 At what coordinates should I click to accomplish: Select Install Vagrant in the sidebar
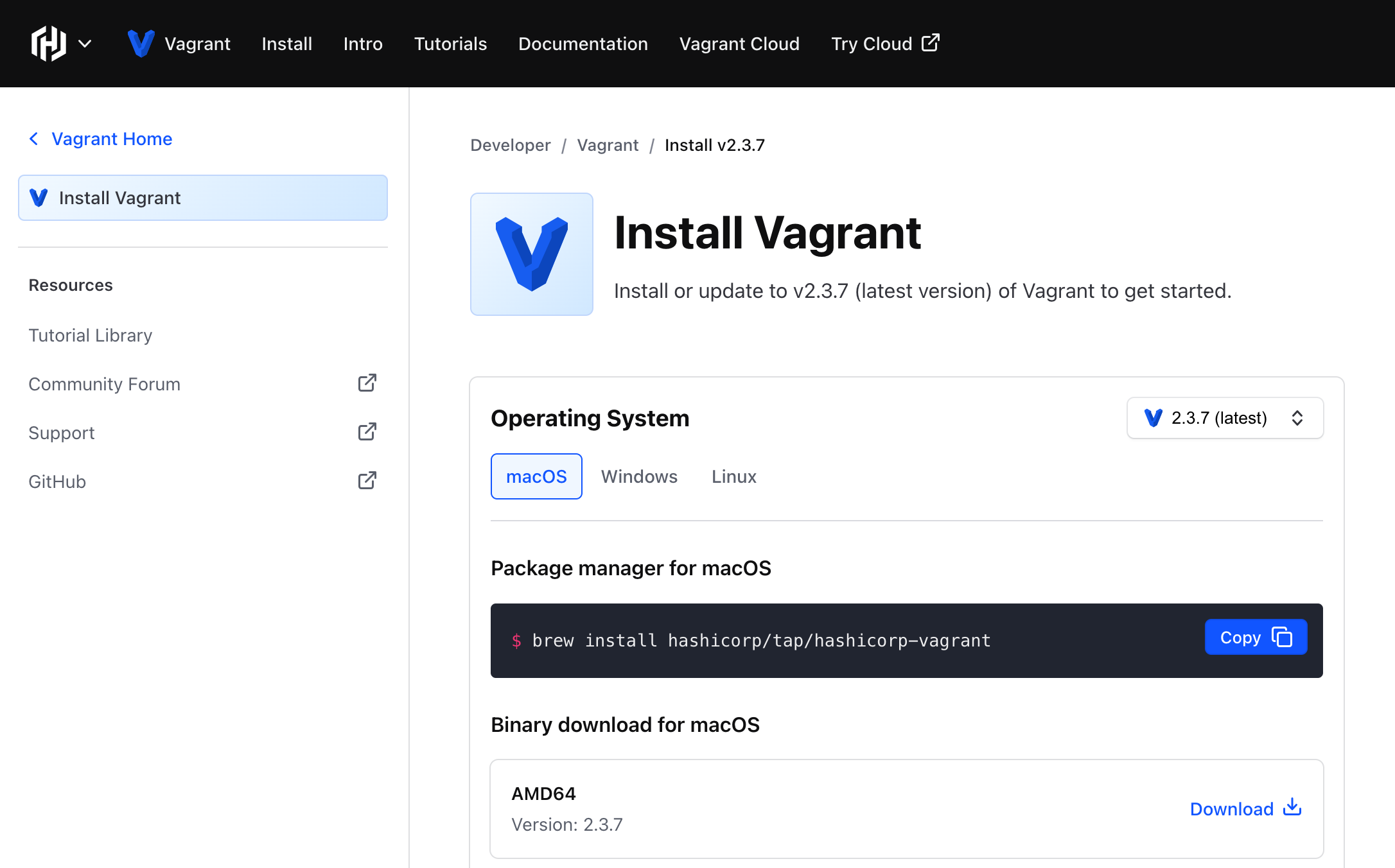(x=203, y=198)
